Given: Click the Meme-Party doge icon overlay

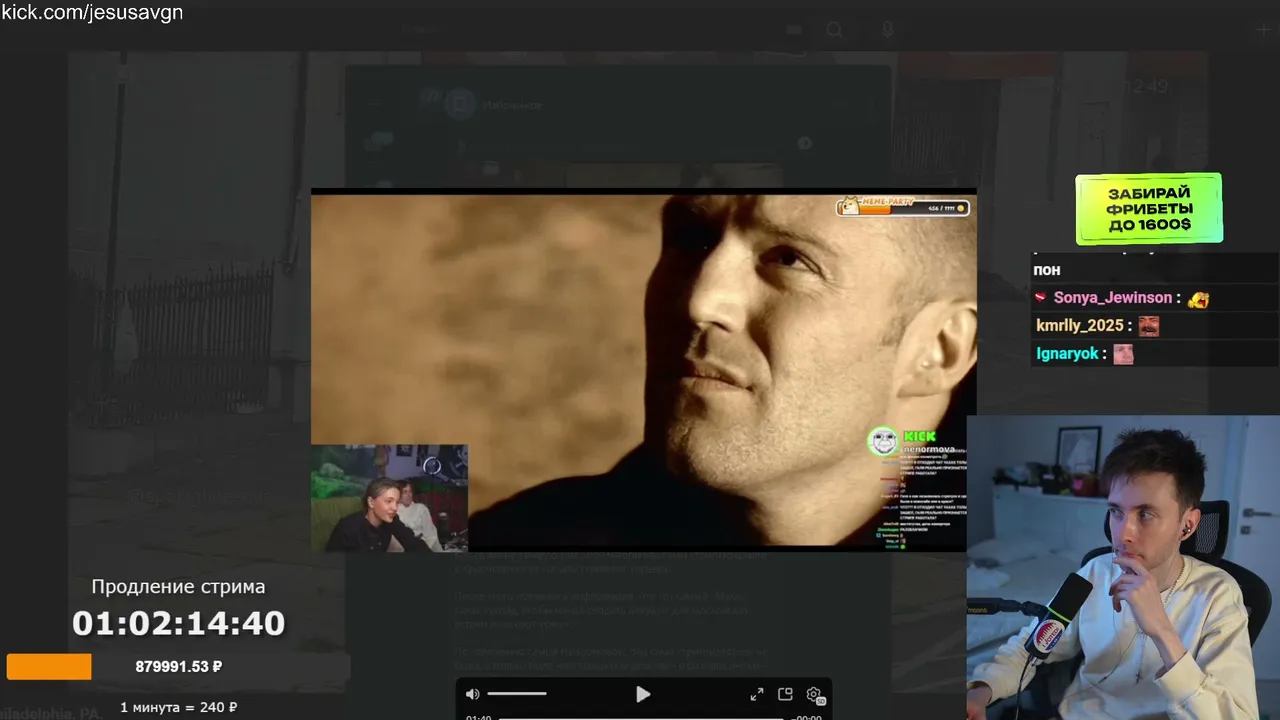Looking at the screenshot, I should [x=849, y=206].
